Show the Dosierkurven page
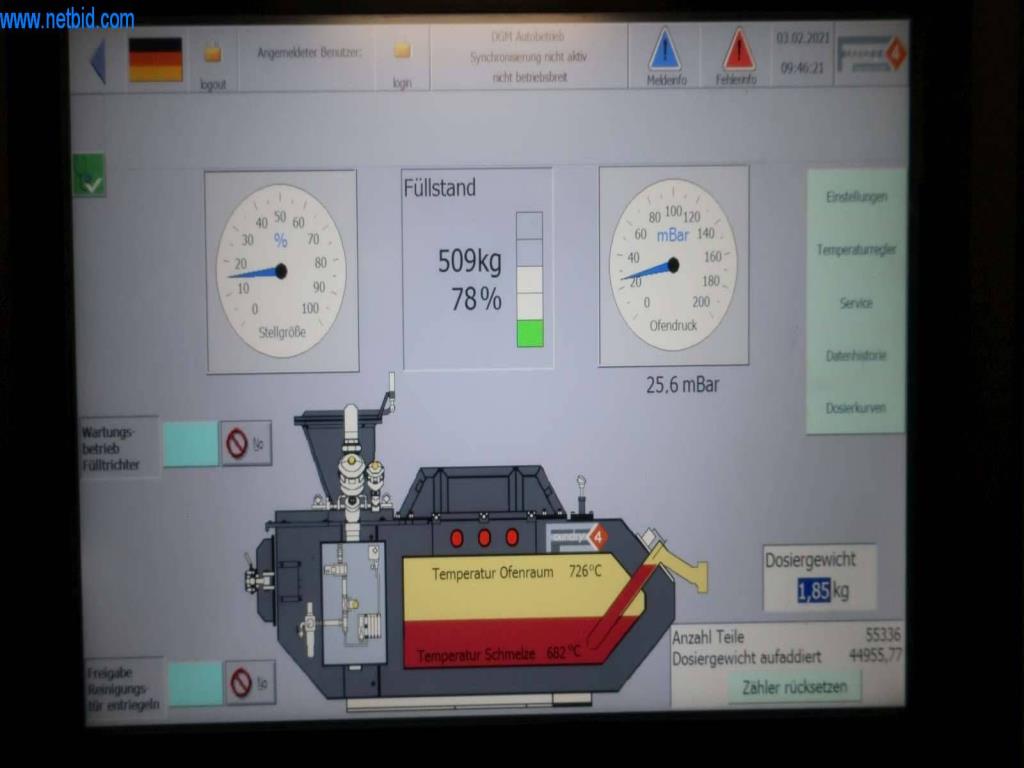The image size is (1024, 768). tap(856, 408)
